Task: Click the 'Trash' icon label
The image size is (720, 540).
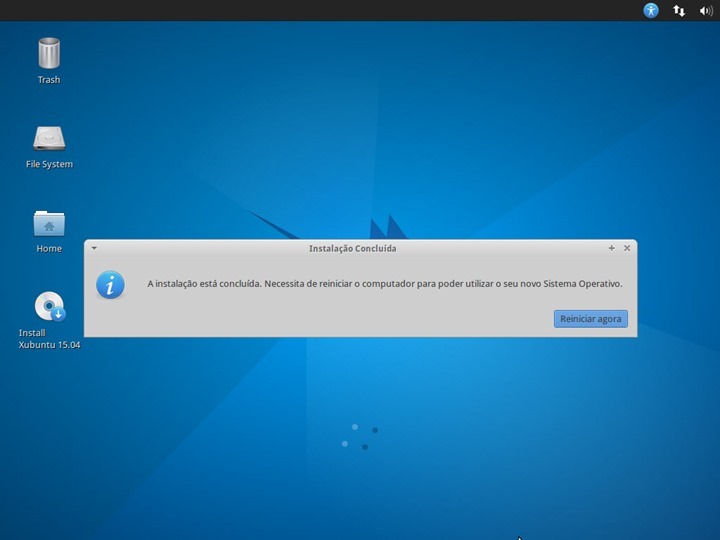Action: [49, 80]
